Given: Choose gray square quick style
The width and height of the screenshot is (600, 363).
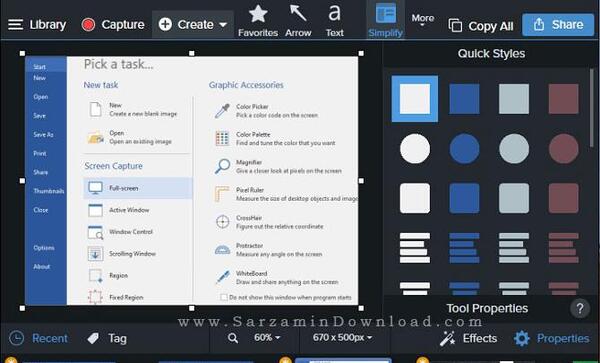Looking at the screenshot, I should (x=514, y=99).
